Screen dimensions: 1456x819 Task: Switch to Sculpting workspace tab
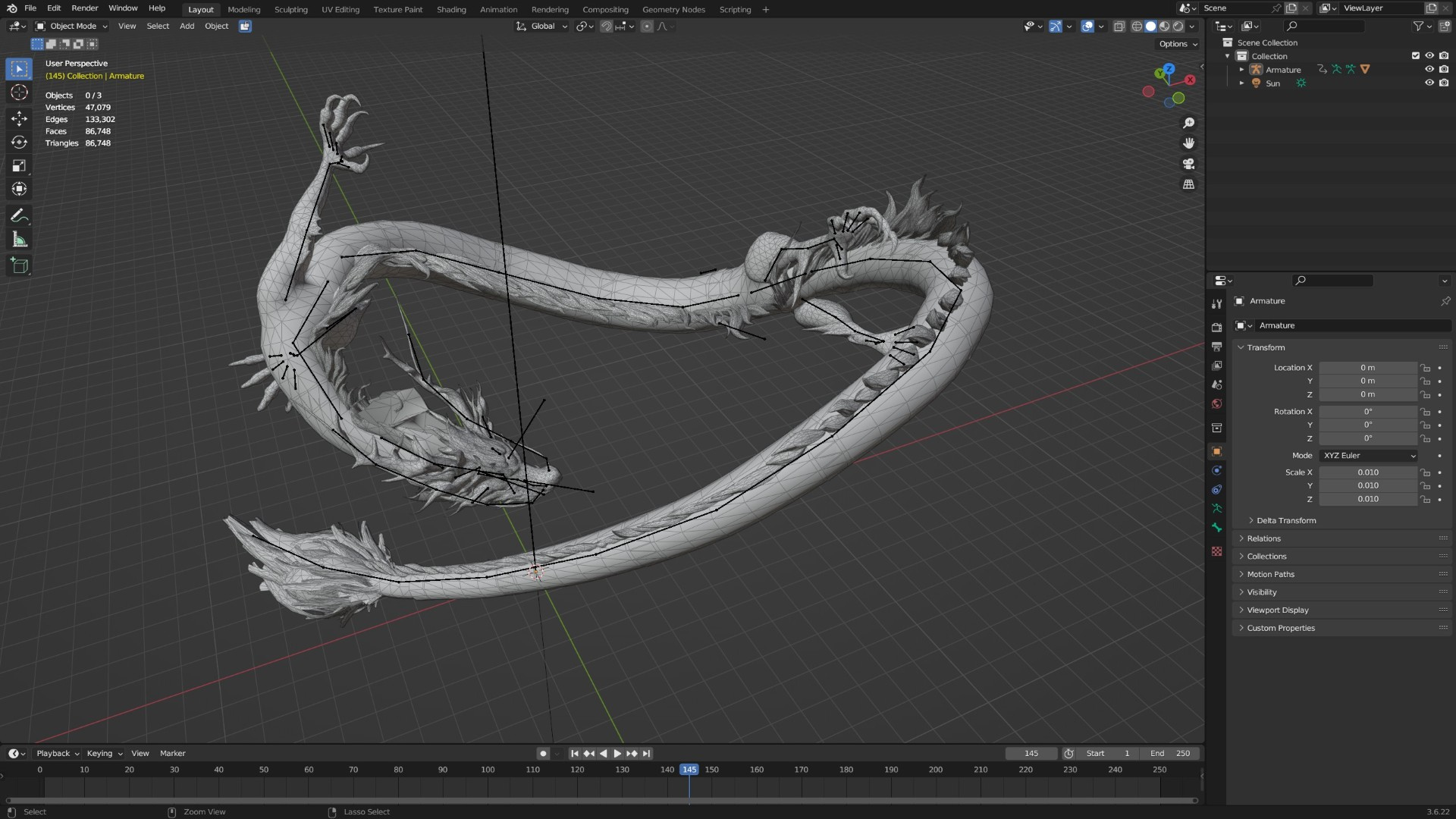tap(291, 9)
